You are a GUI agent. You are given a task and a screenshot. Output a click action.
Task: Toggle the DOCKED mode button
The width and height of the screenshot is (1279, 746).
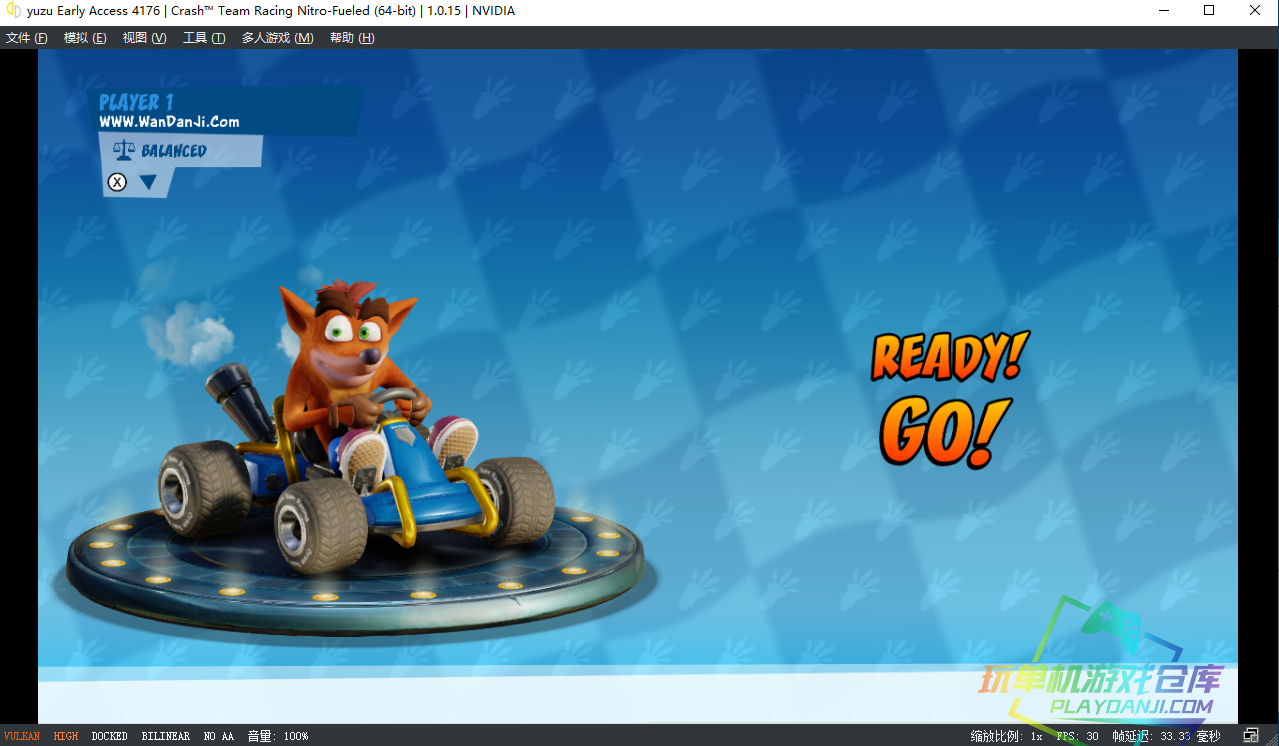point(110,736)
